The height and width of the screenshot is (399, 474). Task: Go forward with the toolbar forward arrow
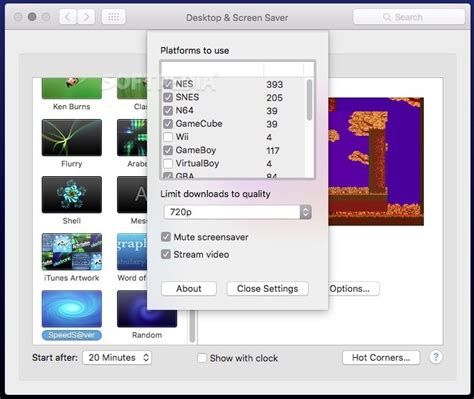pos(86,17)
